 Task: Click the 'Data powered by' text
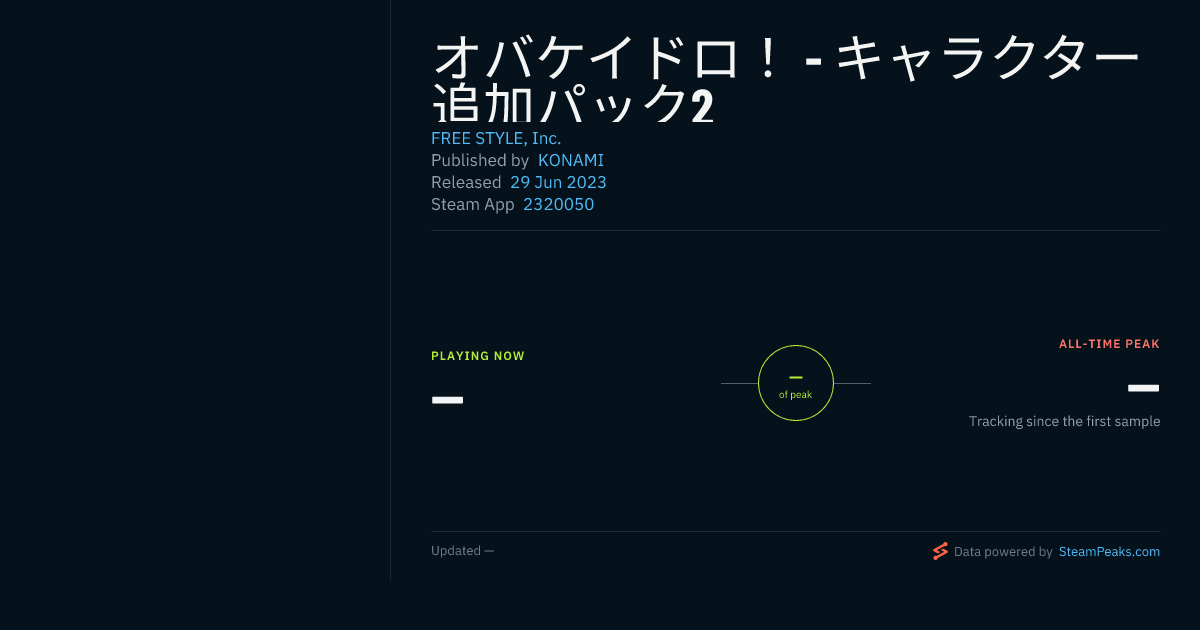pos(1003,551)
